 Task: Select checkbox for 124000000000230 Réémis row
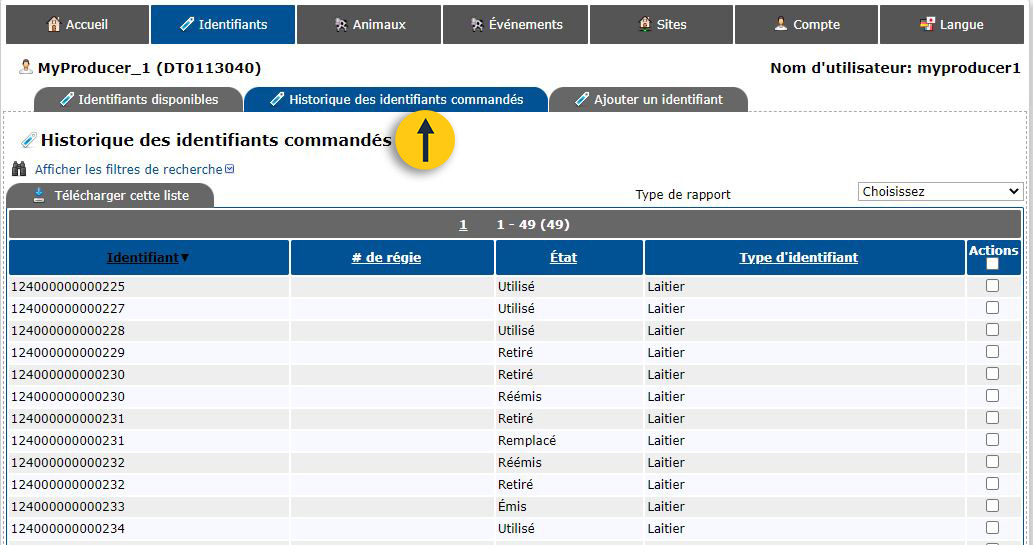click(x=992, y=395)
